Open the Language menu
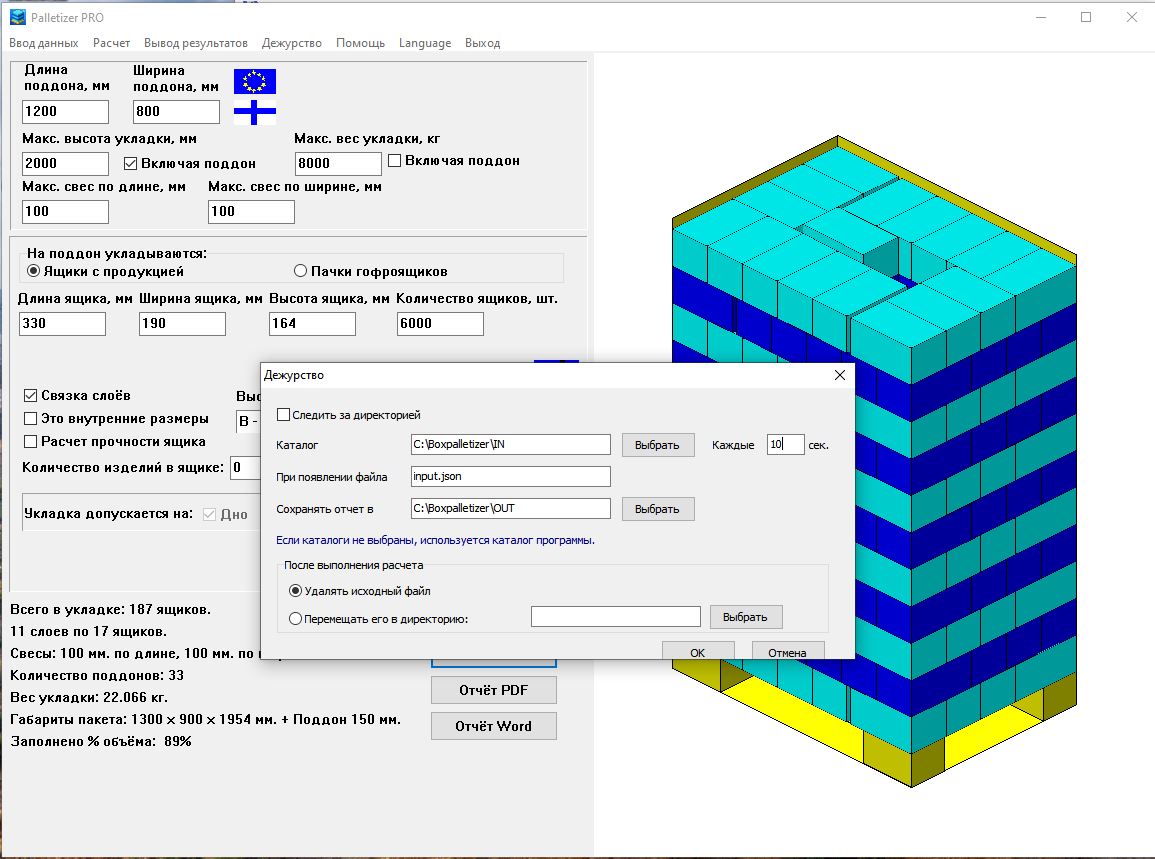The height and width of the screenshot is (859, 1155). (425, 43)
